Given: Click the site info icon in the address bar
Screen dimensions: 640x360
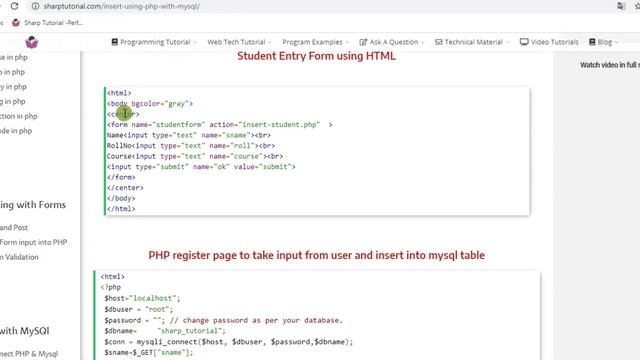Looking at the screenshot, I should coord(36,6).
